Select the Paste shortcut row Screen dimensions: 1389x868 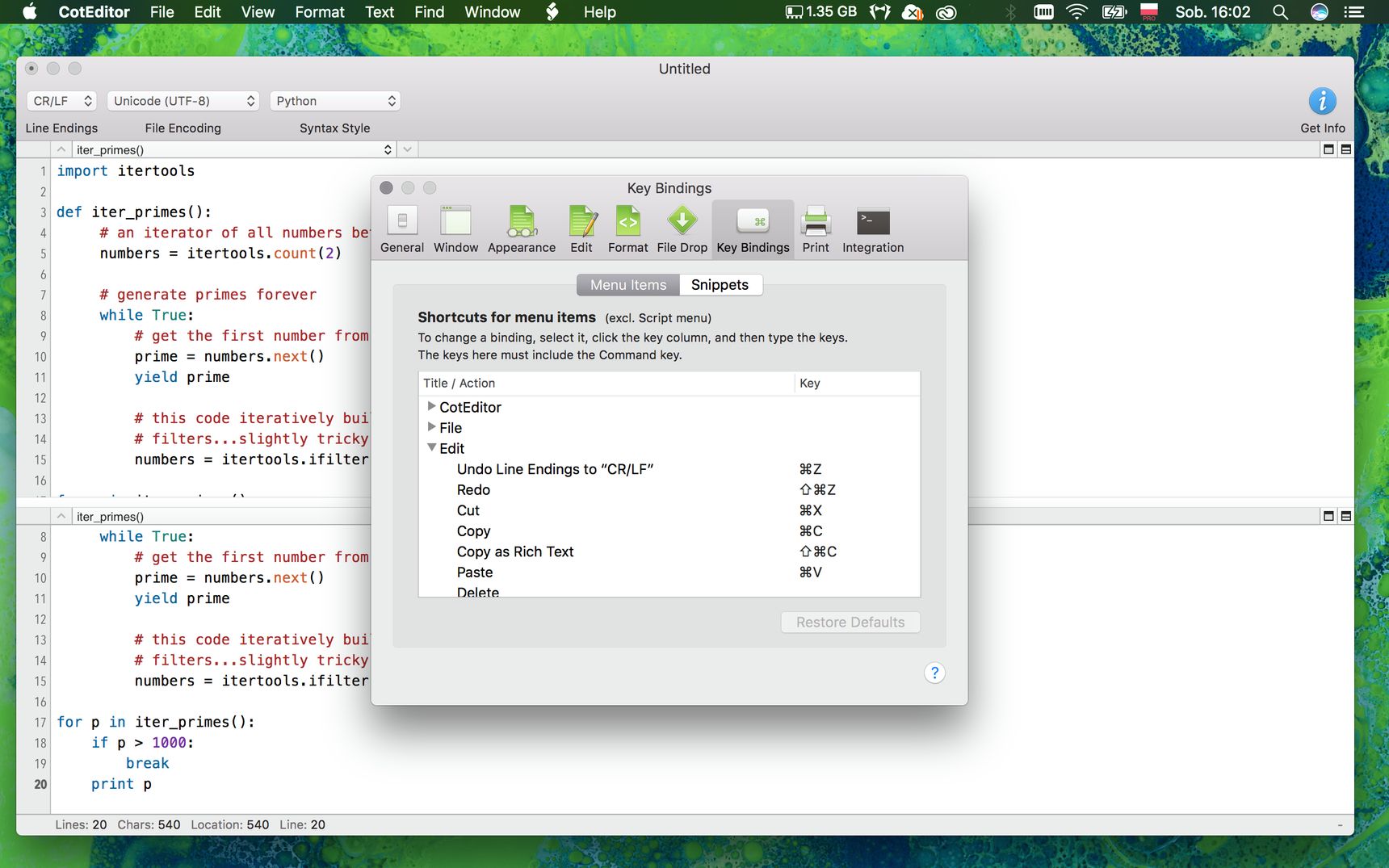point(669,572)
